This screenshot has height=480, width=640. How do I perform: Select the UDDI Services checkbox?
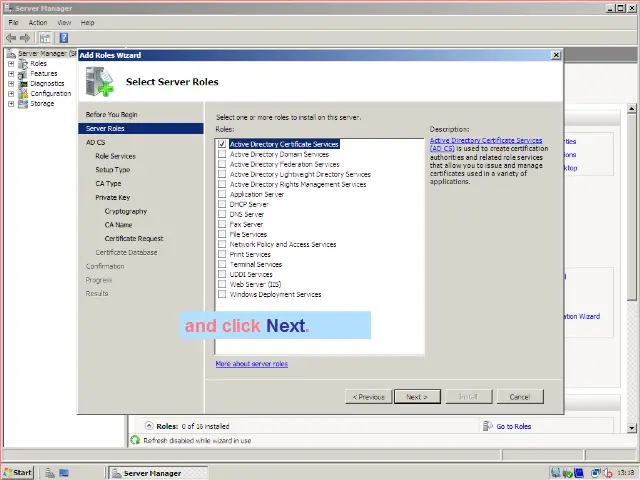coord(222,274)
